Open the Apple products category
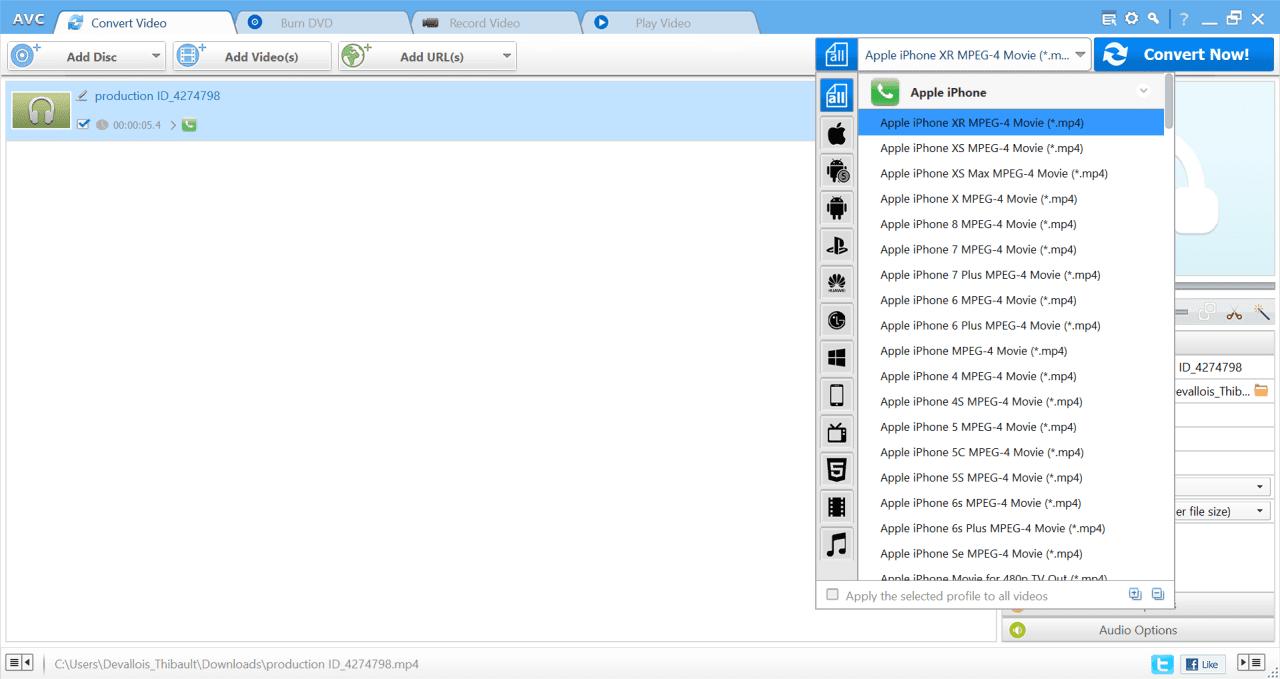1280x679 pixels. pos(837,133)
